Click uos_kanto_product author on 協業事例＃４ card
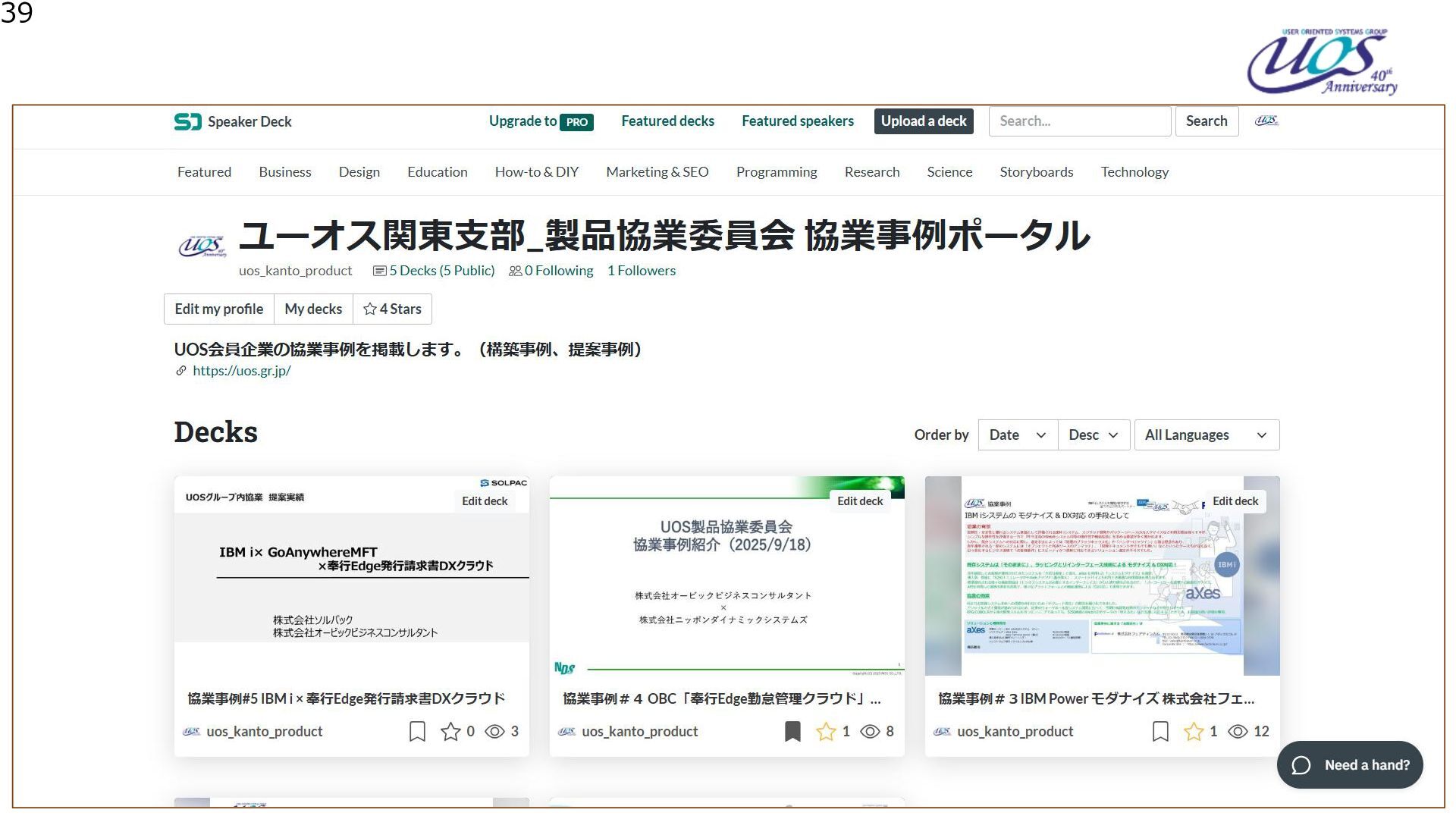 (x=640, y=732)
